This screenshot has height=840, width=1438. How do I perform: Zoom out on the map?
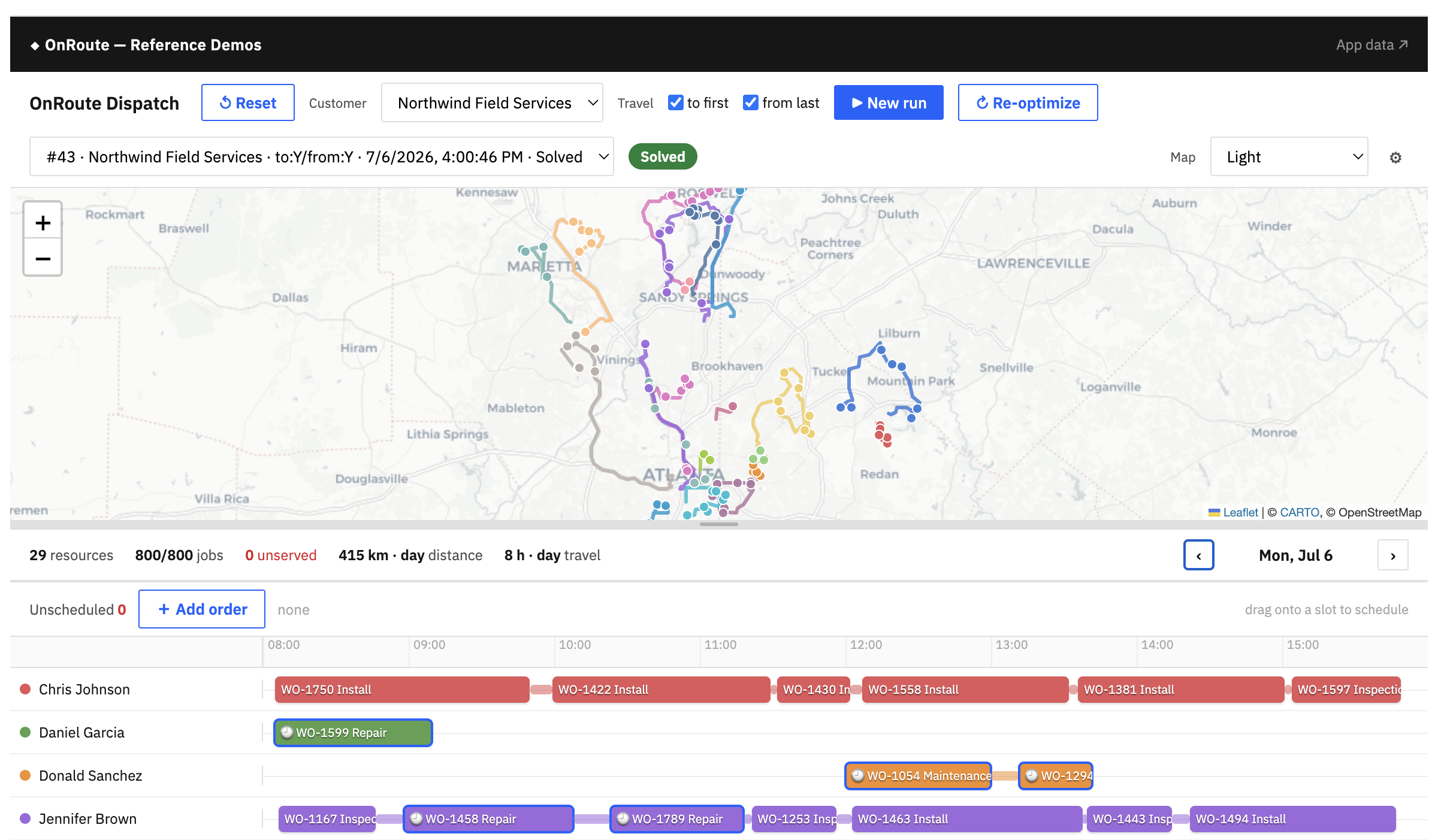(43, 258)
